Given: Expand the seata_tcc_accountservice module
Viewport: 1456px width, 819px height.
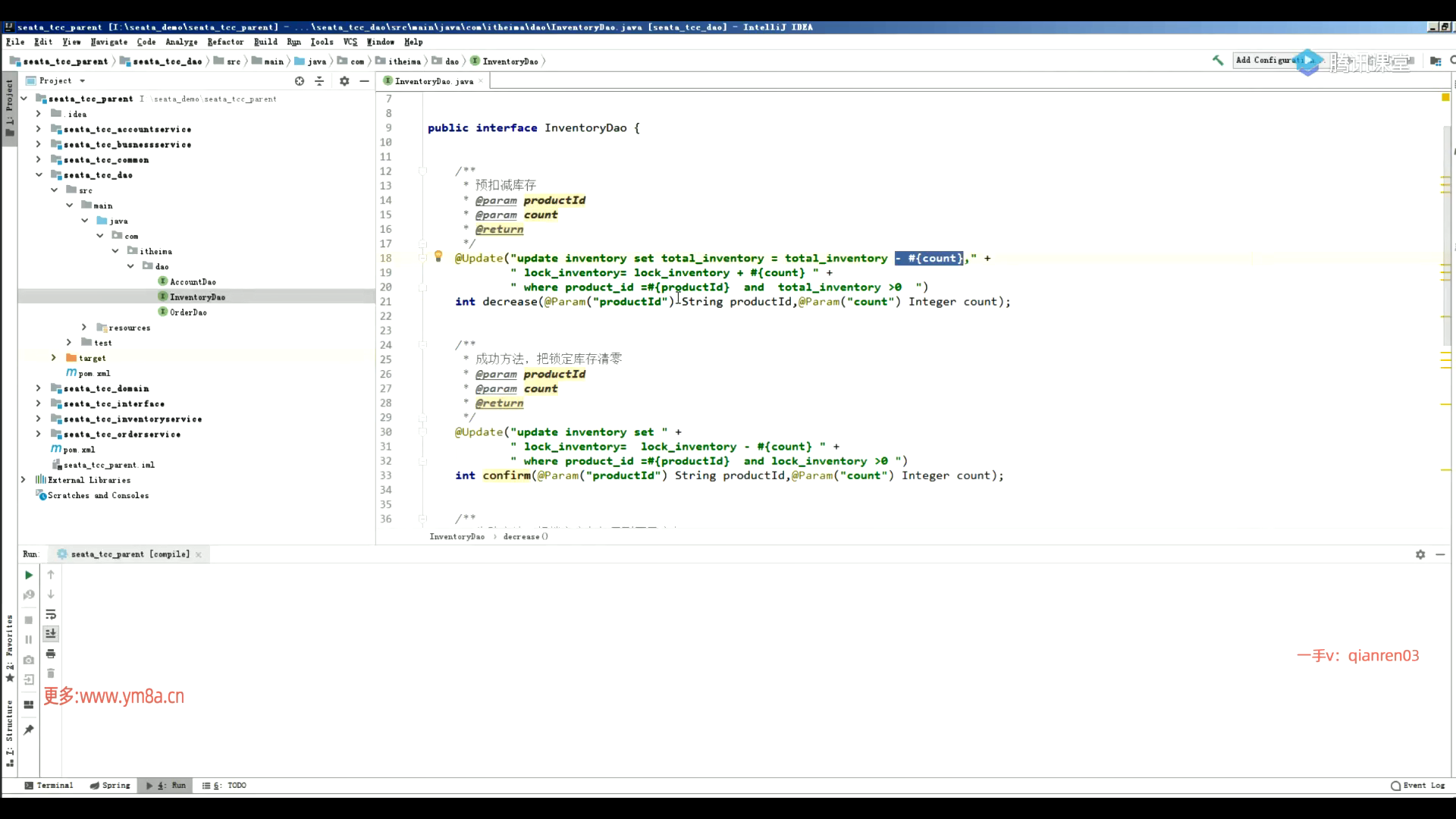Looking at the screenshot, I should (x=39, y=130).
